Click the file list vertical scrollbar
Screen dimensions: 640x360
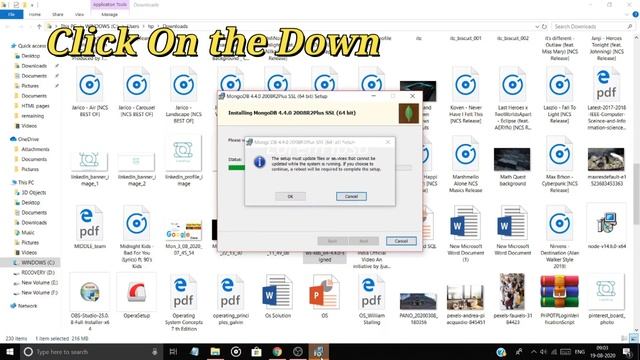(x=636, y=194)
